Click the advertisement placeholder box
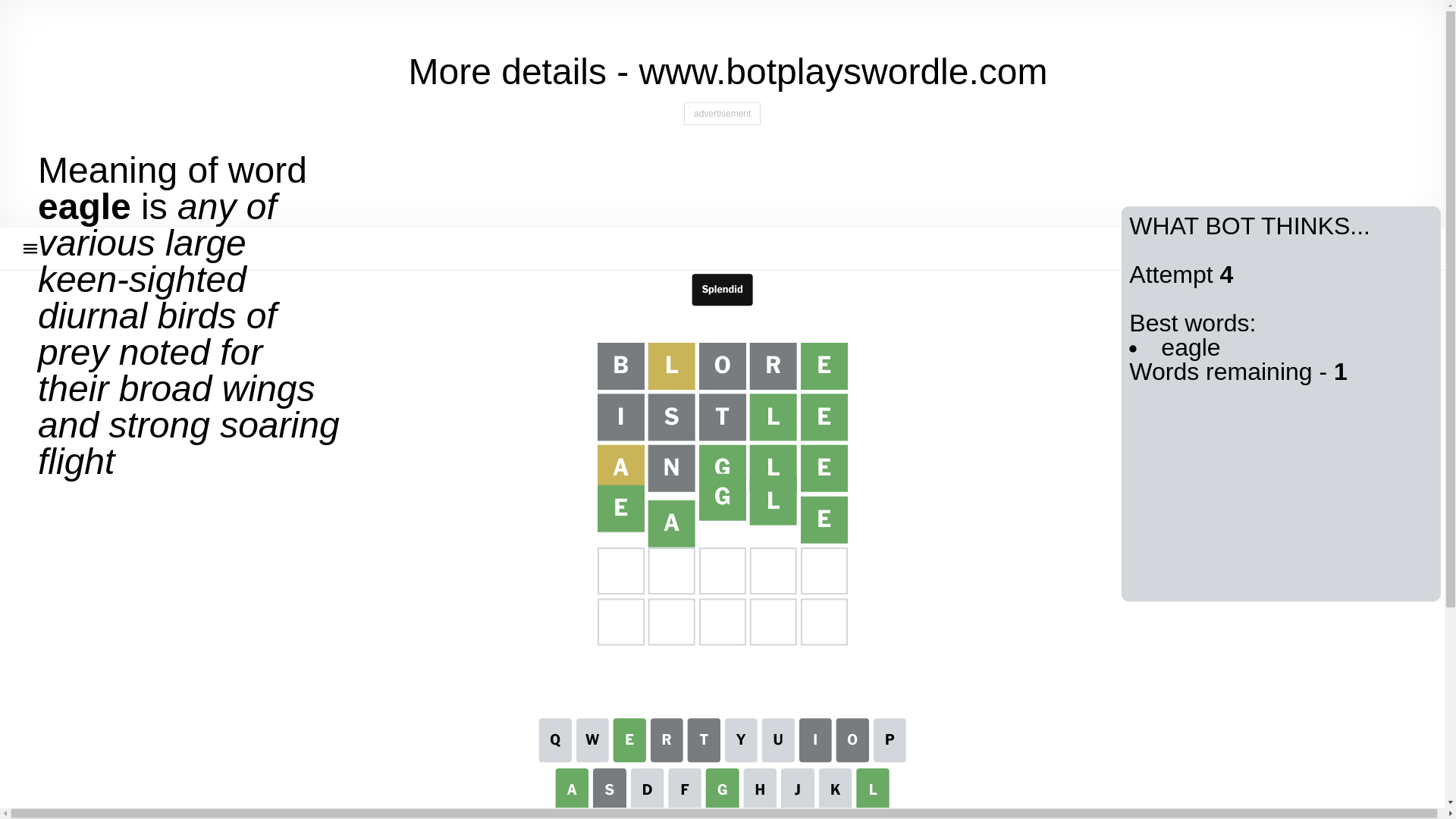The width and height of the screenshot is (1456, 819). coord(722,114)
